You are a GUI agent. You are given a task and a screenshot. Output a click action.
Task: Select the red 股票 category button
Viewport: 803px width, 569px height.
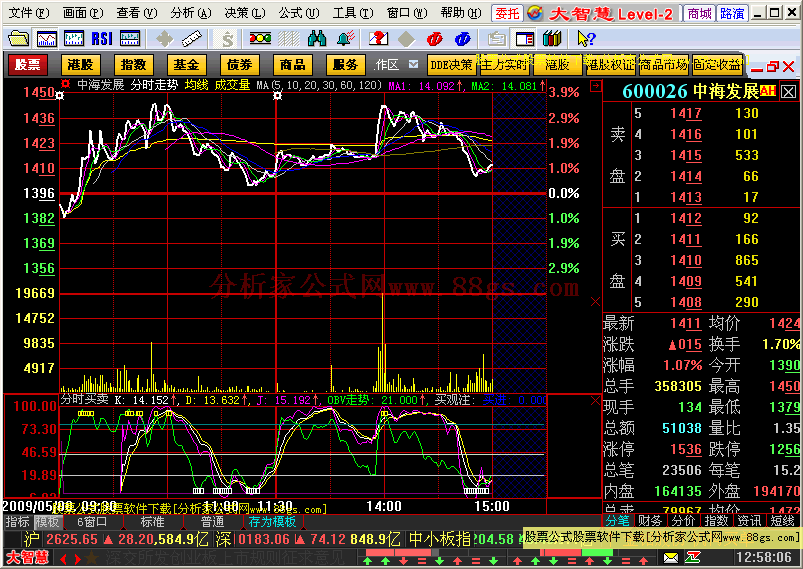28,65
